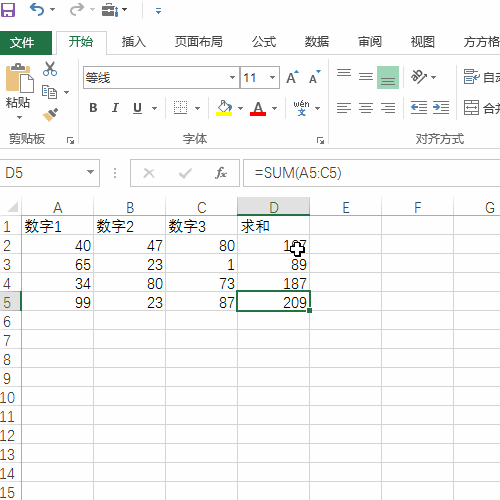The image size is (500, 500).
Task: Redo the undone action
Action: [x=76, y=10]
